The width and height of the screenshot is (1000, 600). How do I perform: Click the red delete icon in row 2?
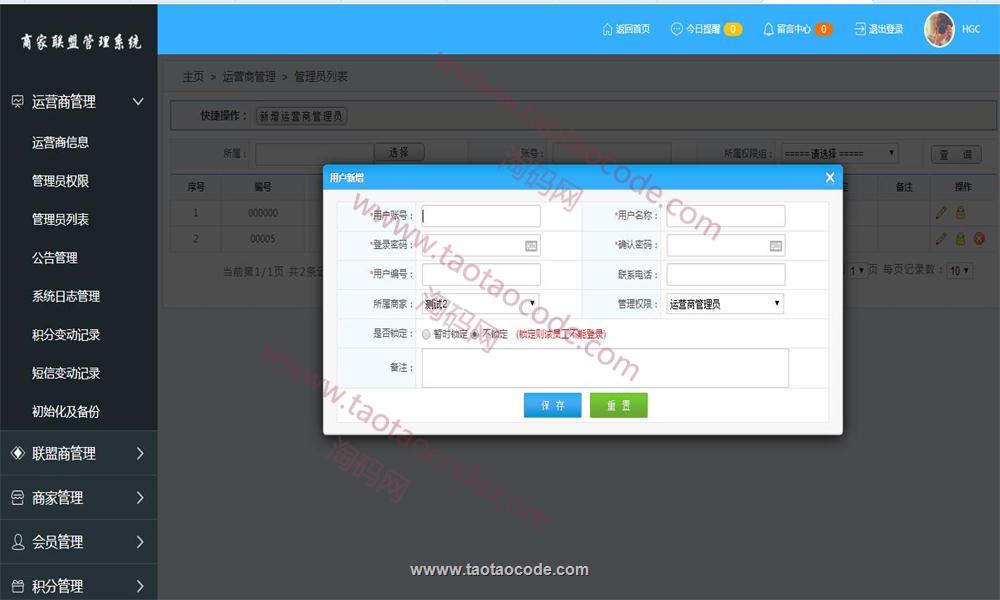coord(979,239)
